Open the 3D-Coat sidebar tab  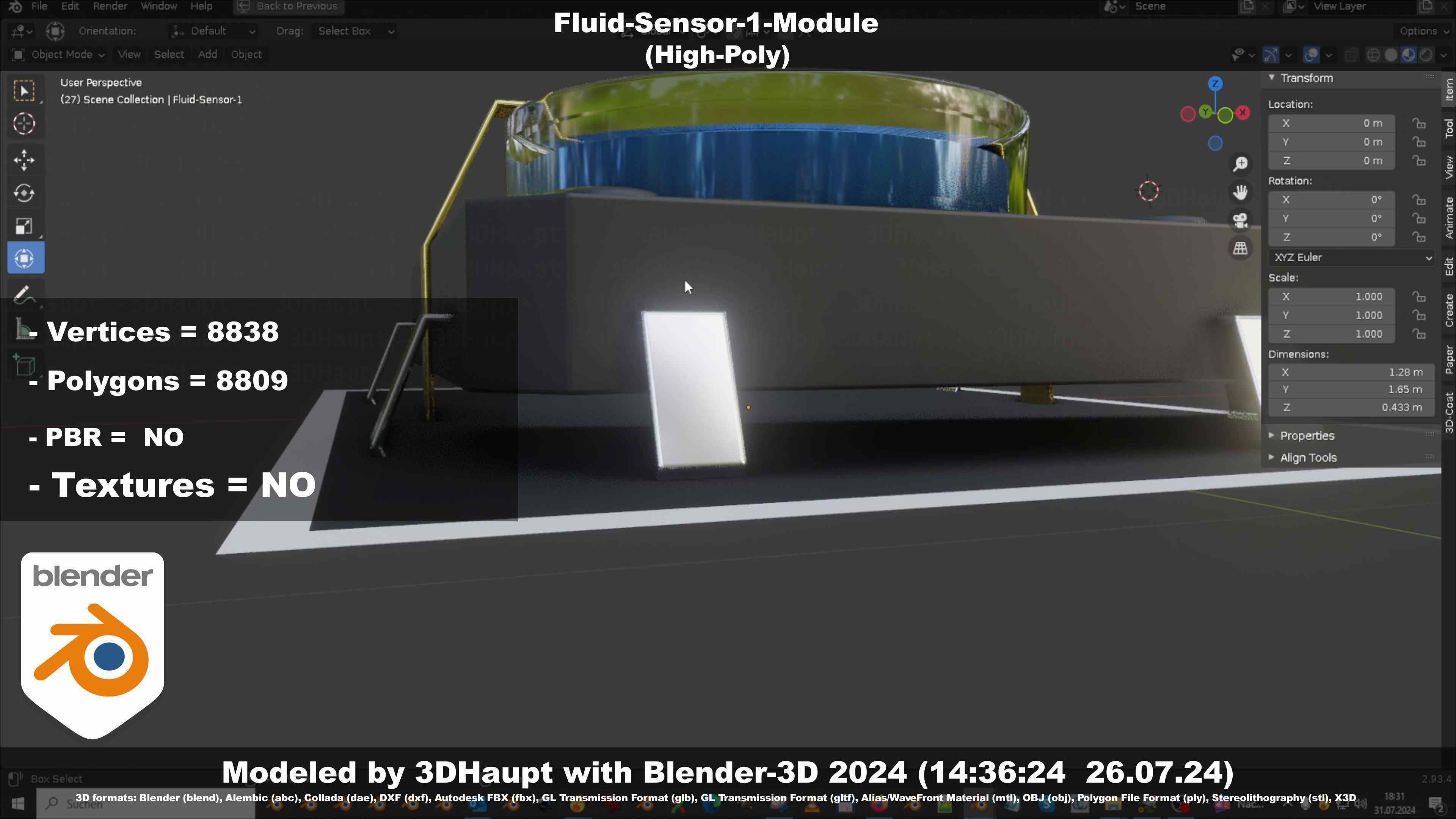(1449, 413)
